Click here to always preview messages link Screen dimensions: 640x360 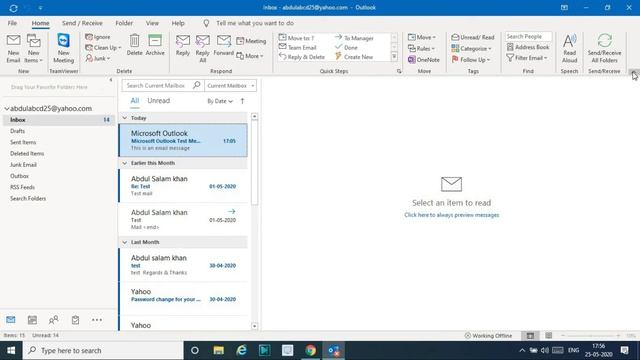click(451, 215)
